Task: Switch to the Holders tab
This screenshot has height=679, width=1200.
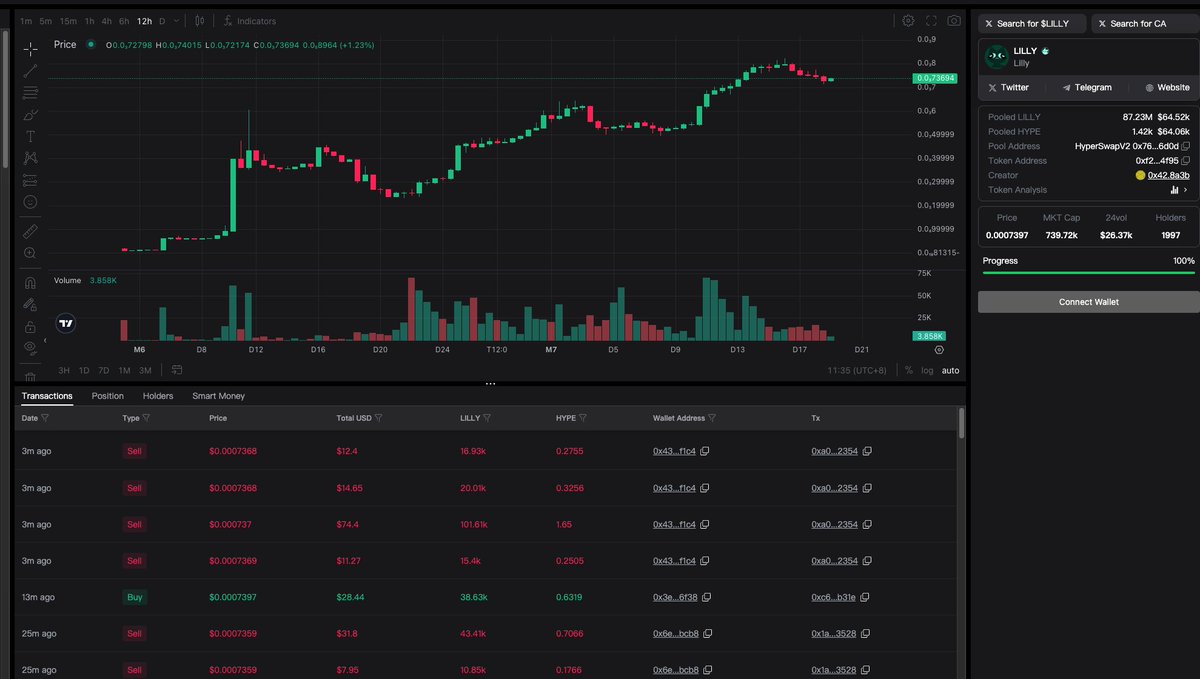Action: (158, 396)
